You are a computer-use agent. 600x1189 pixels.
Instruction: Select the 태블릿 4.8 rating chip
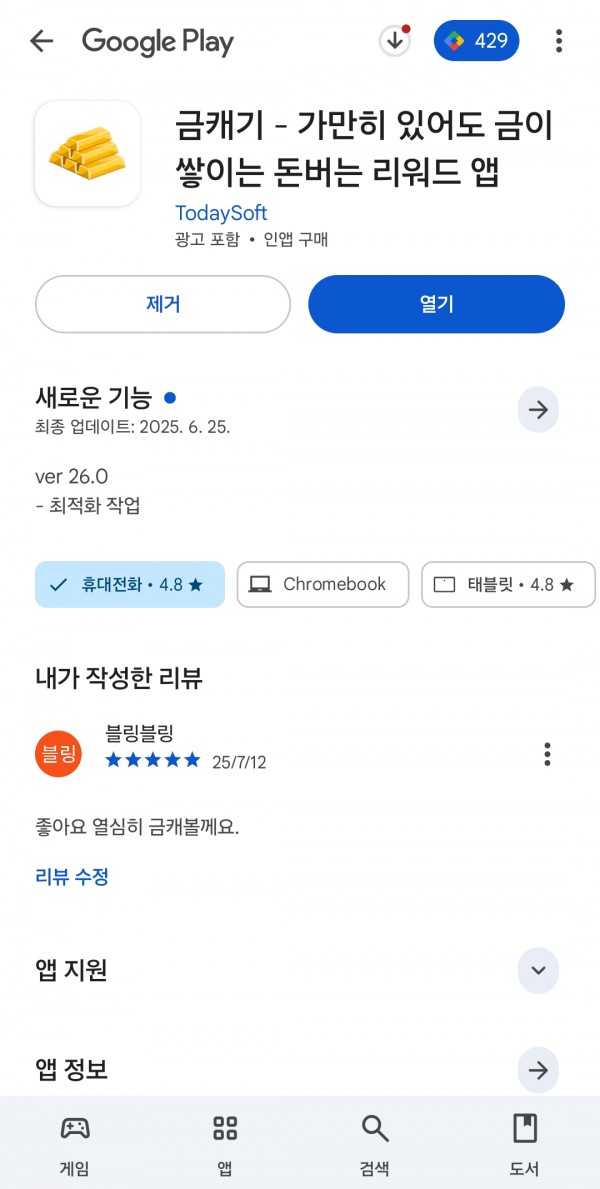click(508, 585)
